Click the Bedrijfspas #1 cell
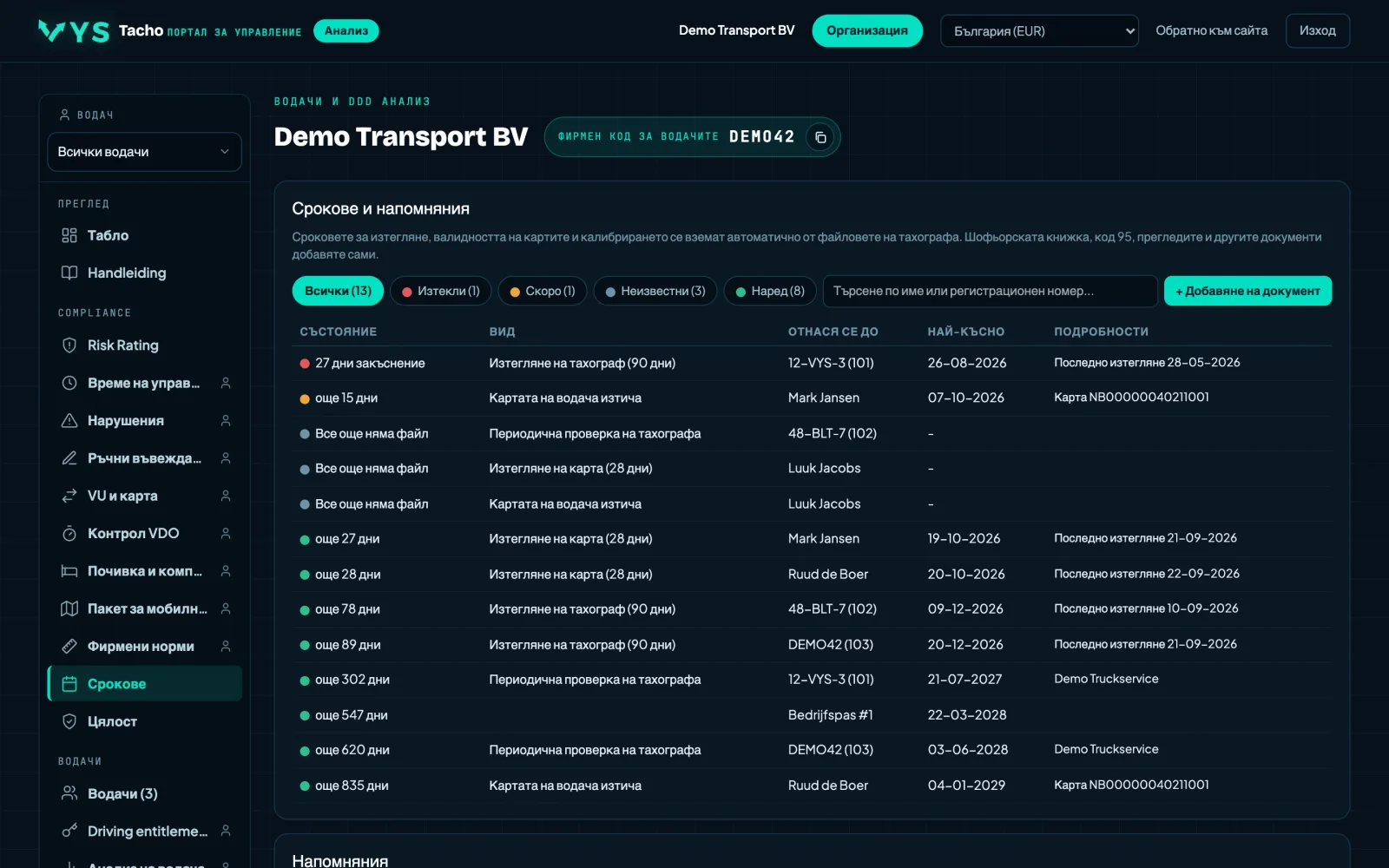 pyautogui.click(x=830, y=715)
